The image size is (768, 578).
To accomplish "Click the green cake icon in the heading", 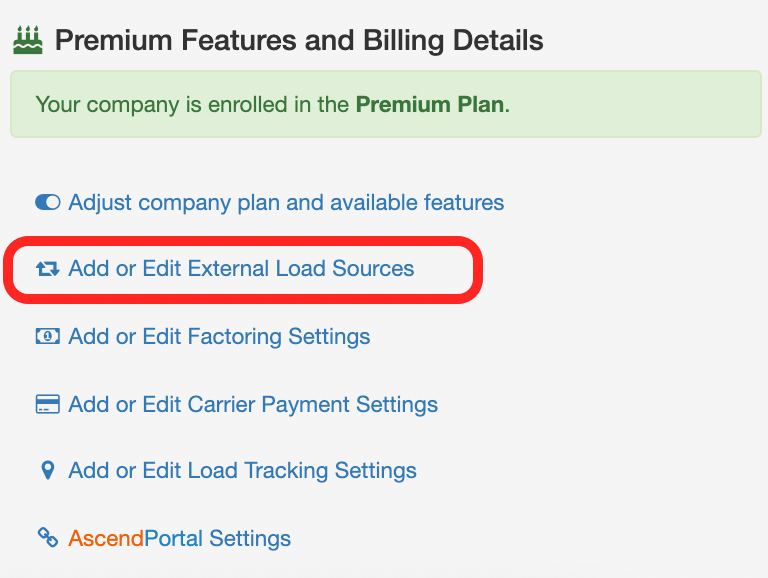I will click(28, 40).
